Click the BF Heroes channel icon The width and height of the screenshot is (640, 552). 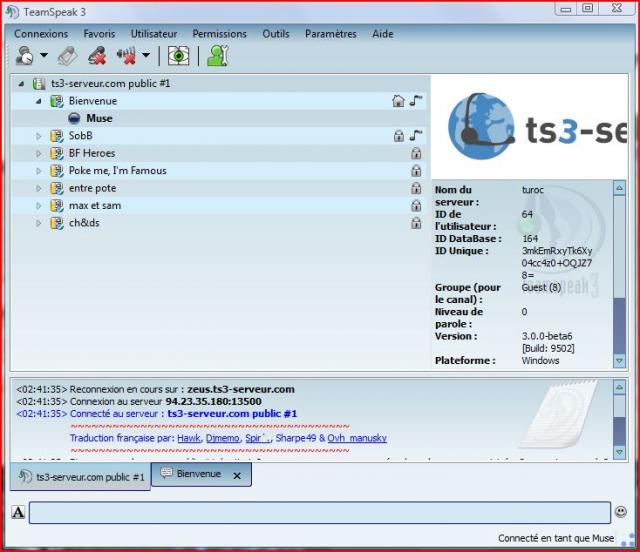pos(57,154)
